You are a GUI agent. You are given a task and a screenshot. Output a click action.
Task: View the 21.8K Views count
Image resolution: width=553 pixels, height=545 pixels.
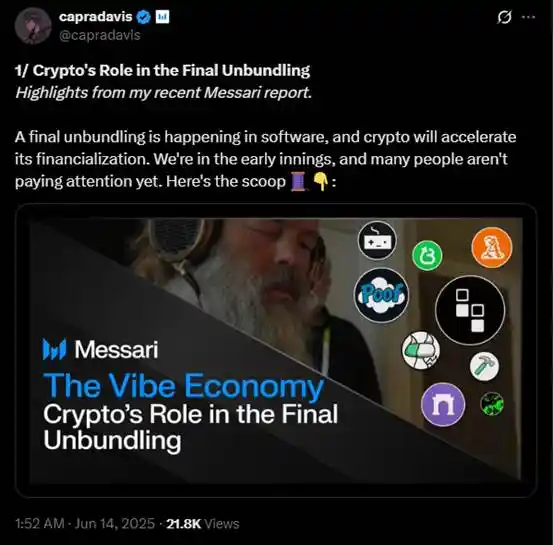click(203, 523)
